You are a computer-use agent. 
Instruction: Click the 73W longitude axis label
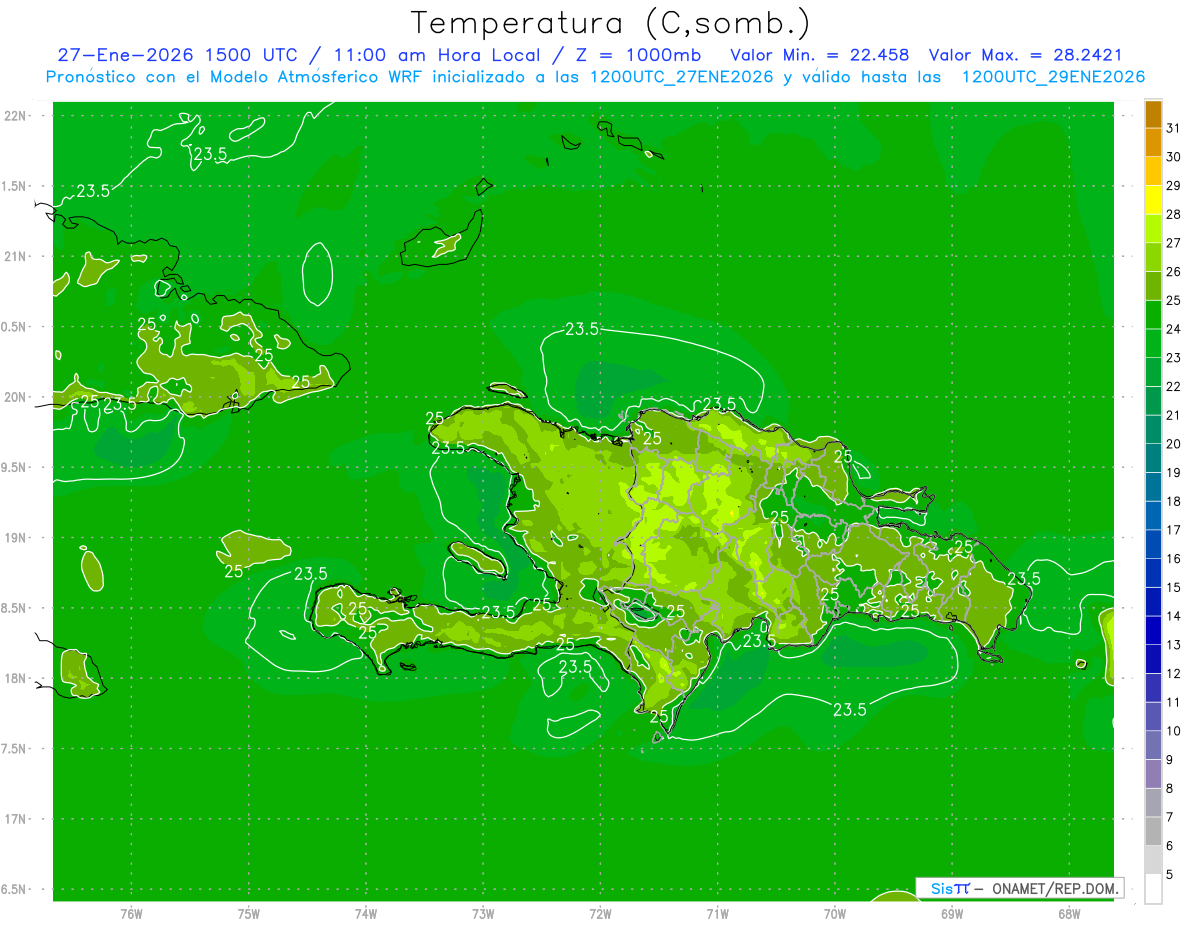click(483, 913)
